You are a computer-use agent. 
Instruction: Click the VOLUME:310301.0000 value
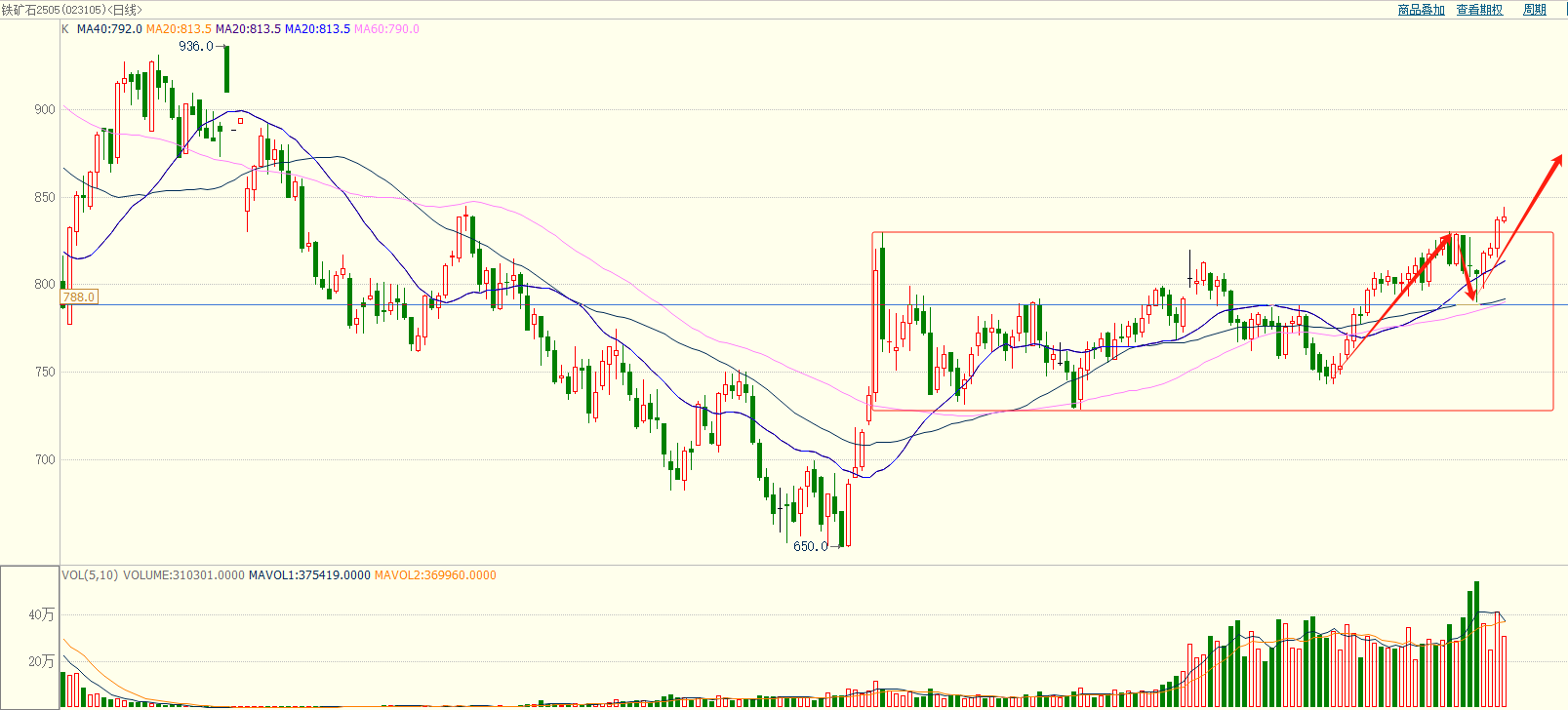coord(183,575)
